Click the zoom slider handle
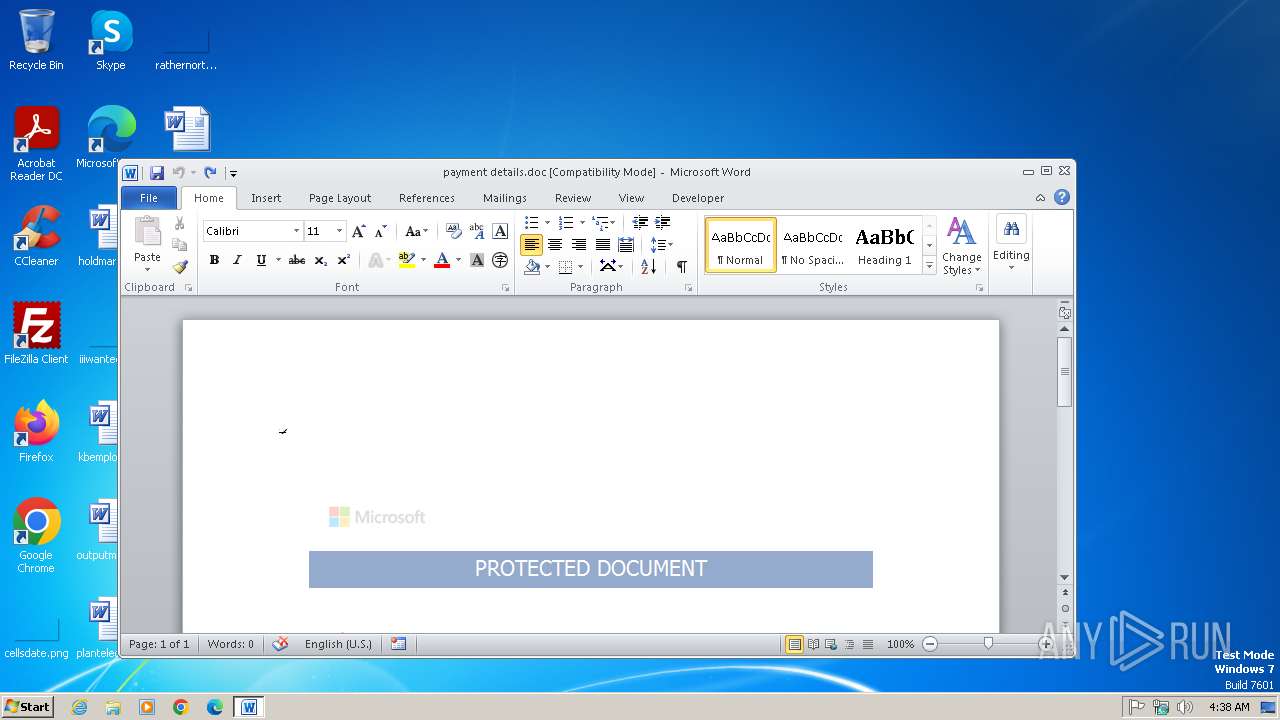The height and width of the screenshot is (720, 1280). 988,644
